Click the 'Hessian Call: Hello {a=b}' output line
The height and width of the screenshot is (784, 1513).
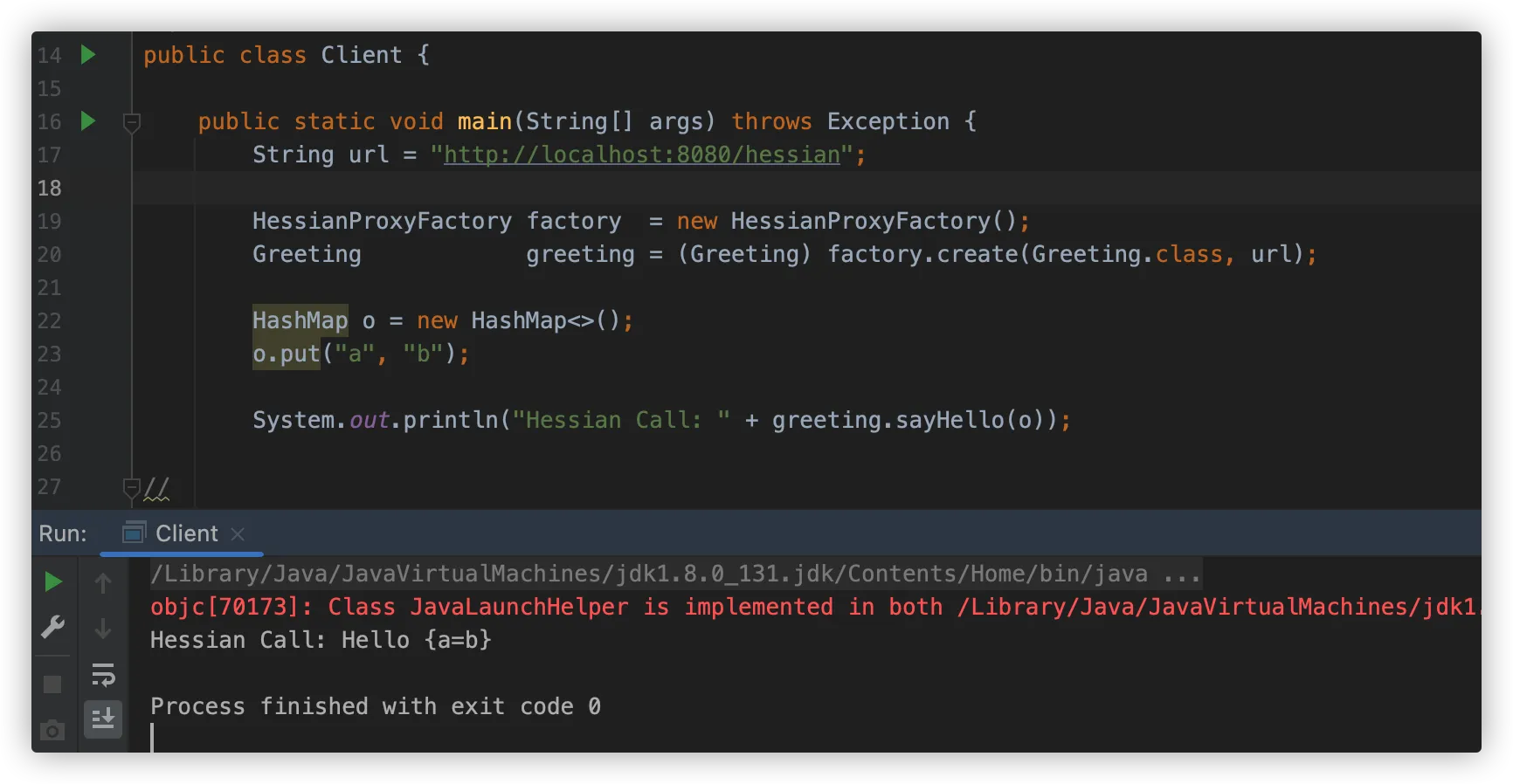pyautogui.click(x=321, y=640)
